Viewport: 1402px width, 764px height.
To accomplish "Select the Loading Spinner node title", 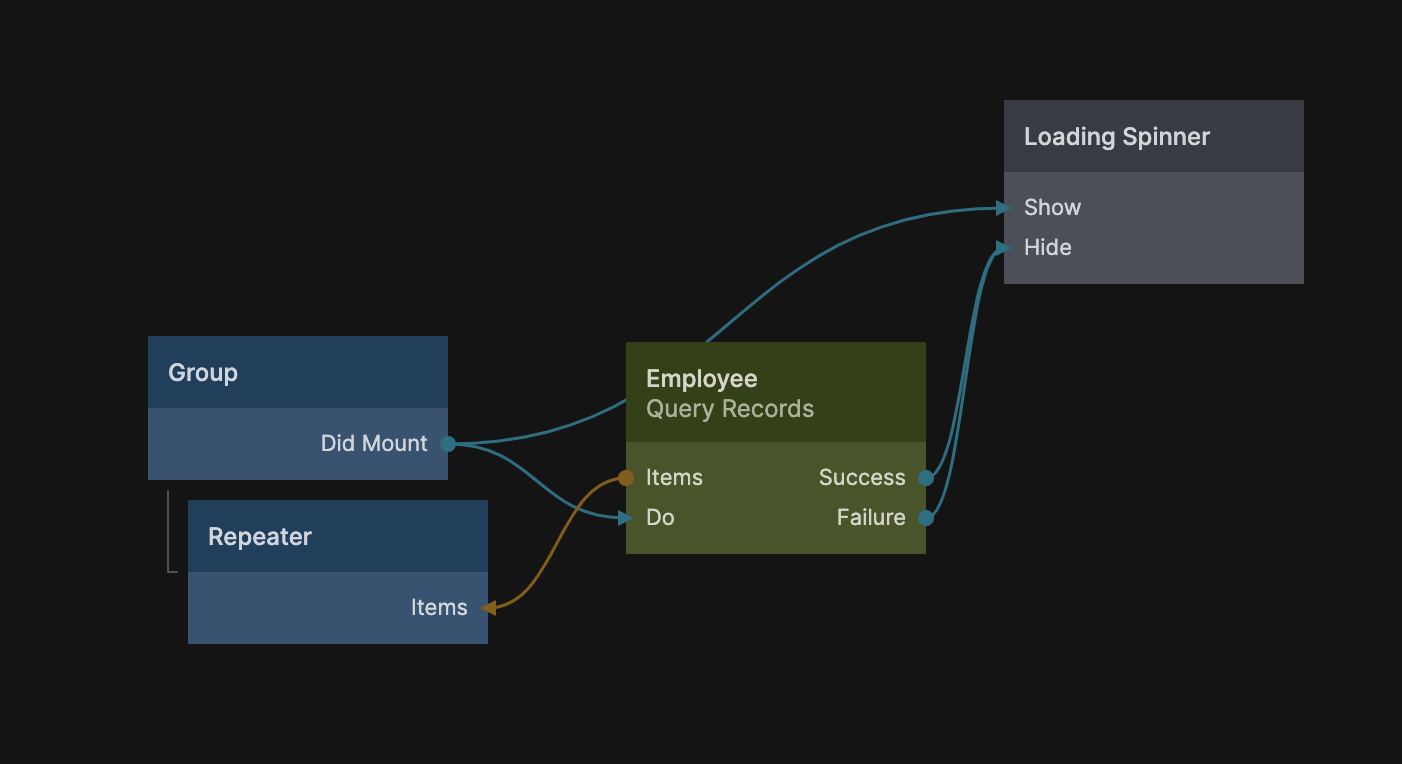I will [1116, 137].
